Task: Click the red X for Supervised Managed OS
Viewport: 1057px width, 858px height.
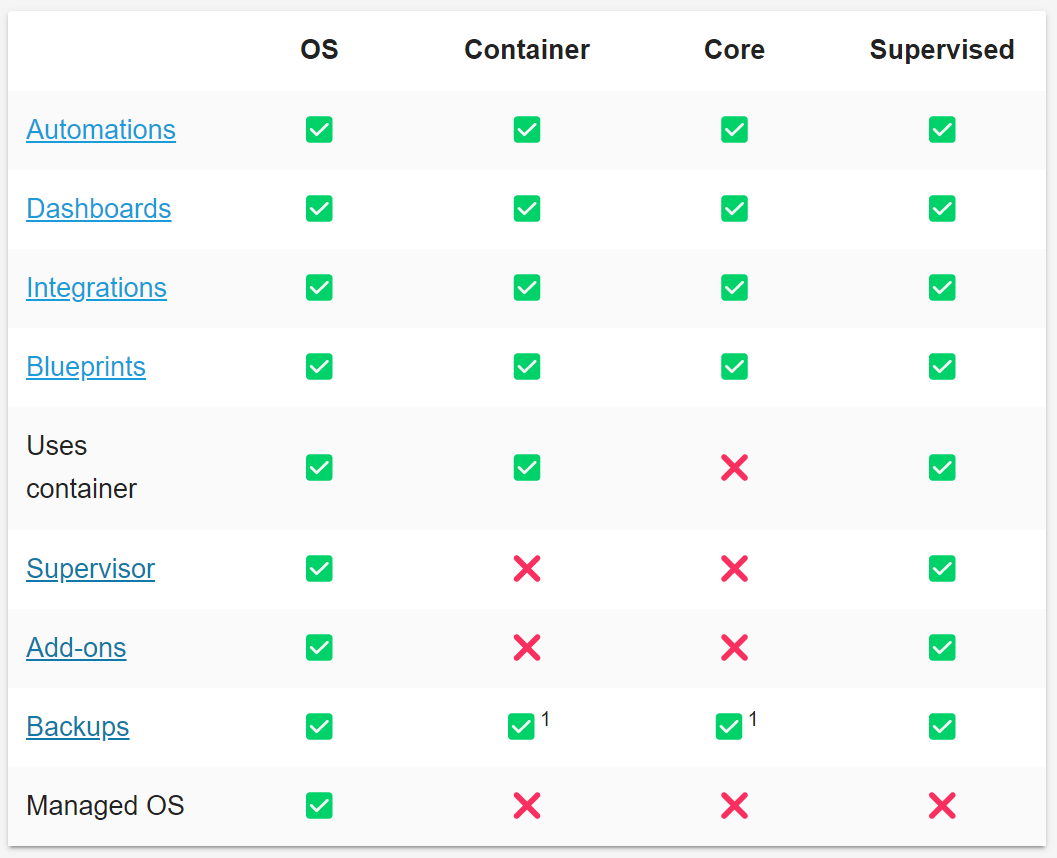Action: pyautogui.click(x=942, y=806)
